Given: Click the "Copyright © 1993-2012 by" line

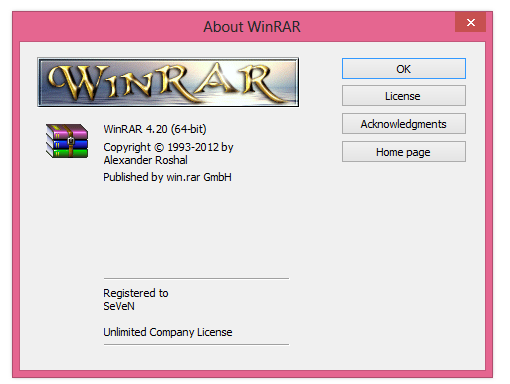Looking at the screenshot, I should click(x=168, y=147).
